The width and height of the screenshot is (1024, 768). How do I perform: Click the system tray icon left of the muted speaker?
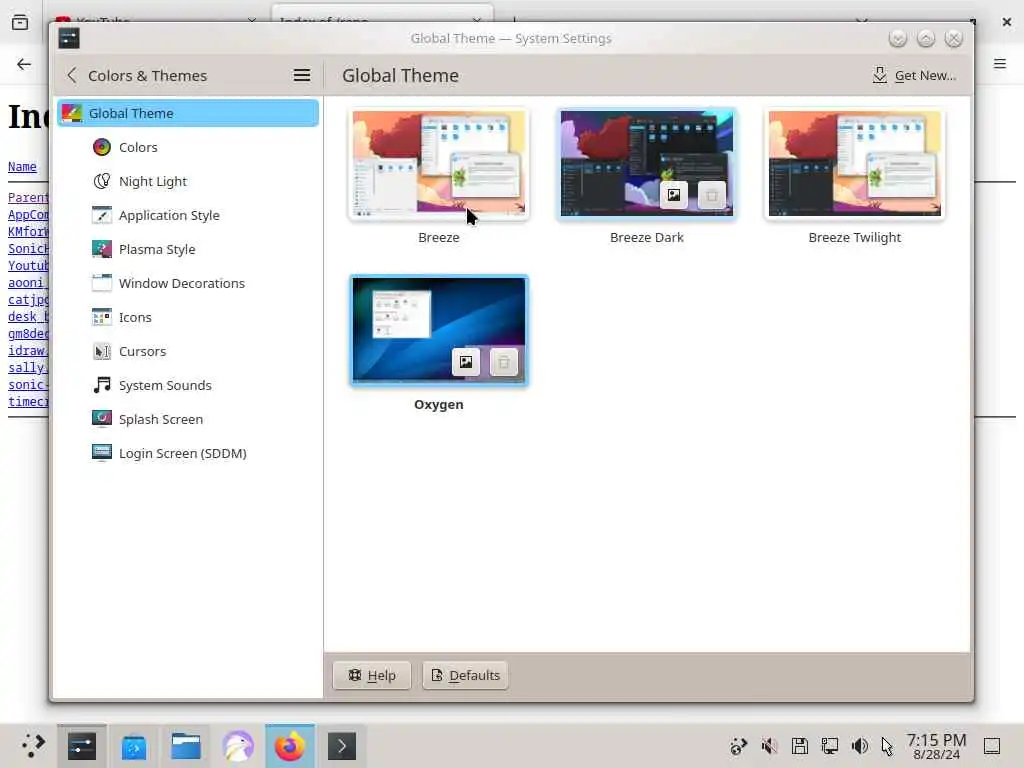tap(739, 746)
